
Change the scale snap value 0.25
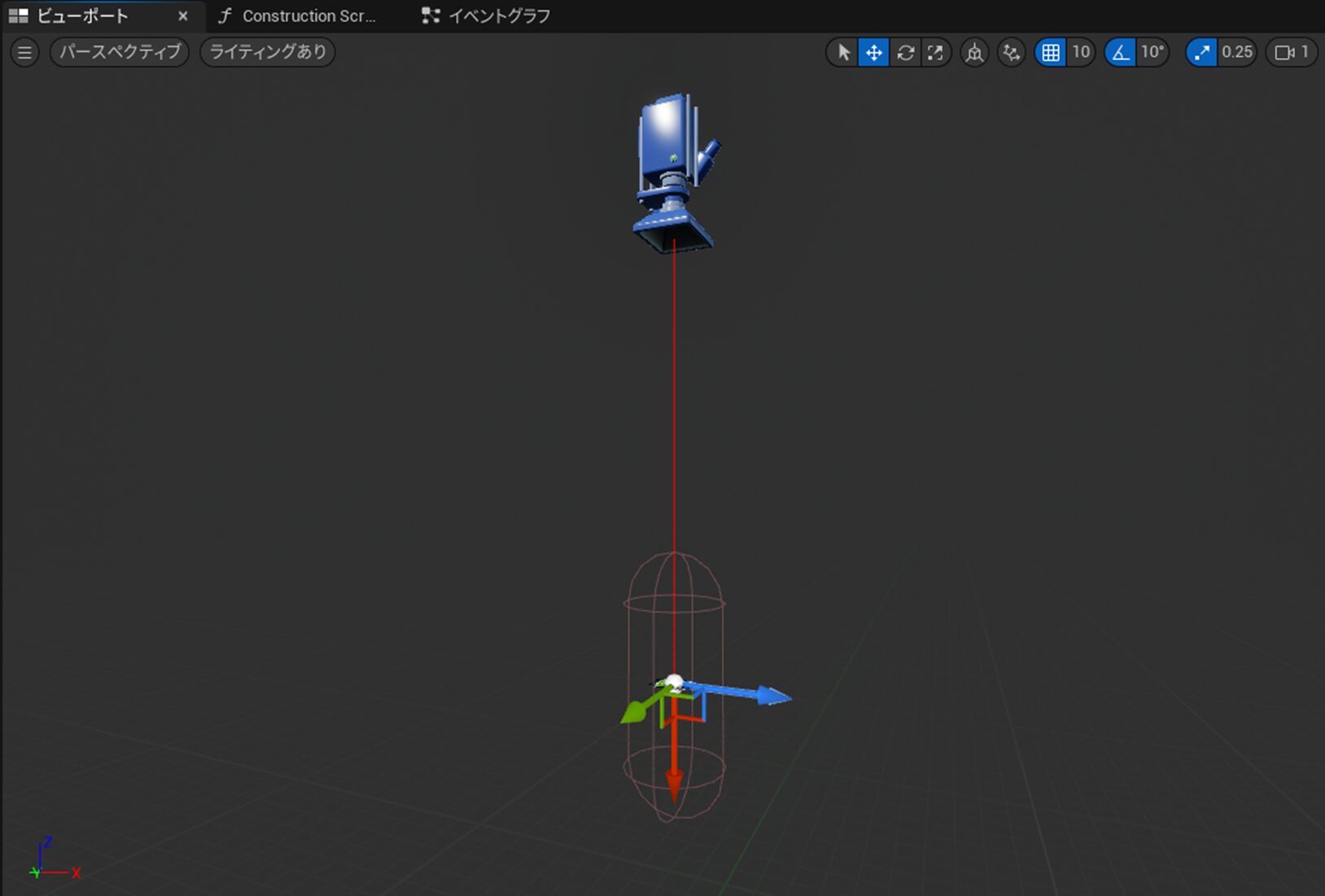1238,52
